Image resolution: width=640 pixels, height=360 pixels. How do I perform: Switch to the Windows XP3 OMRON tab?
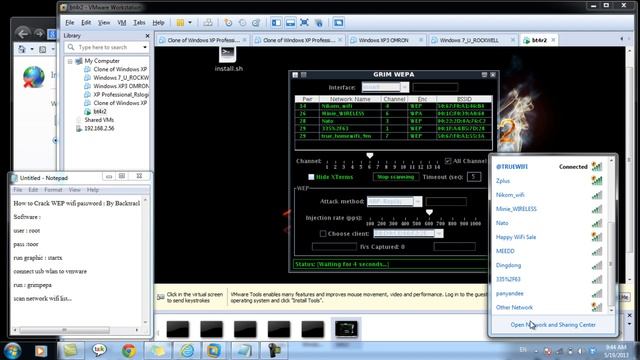tap(384, 40)
